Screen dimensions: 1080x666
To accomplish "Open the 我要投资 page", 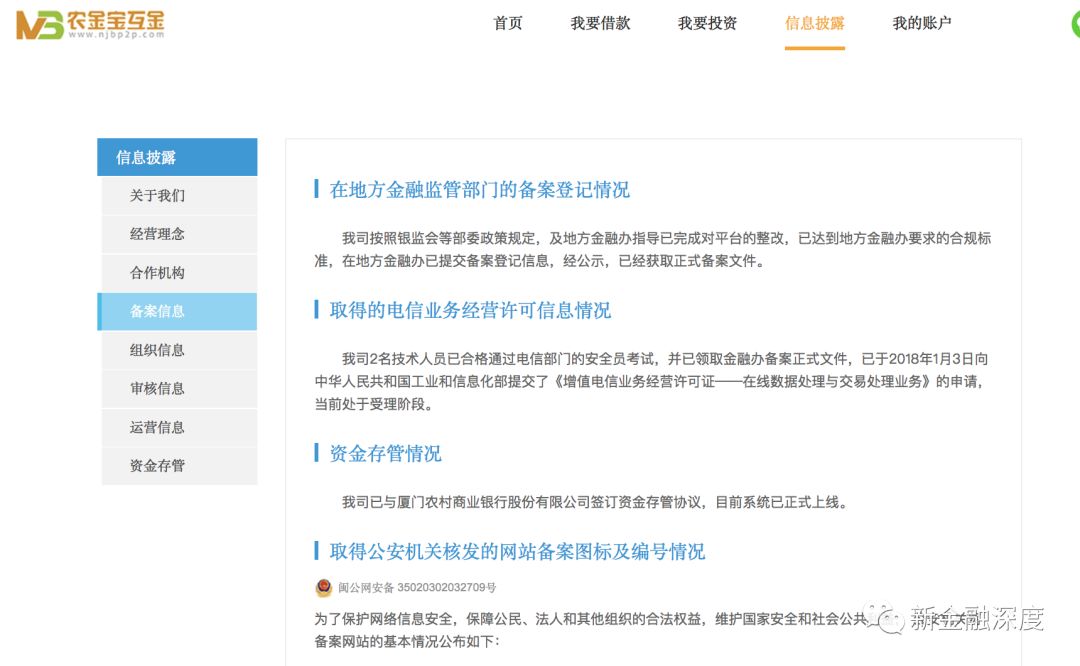I will [x=707, y=23].
